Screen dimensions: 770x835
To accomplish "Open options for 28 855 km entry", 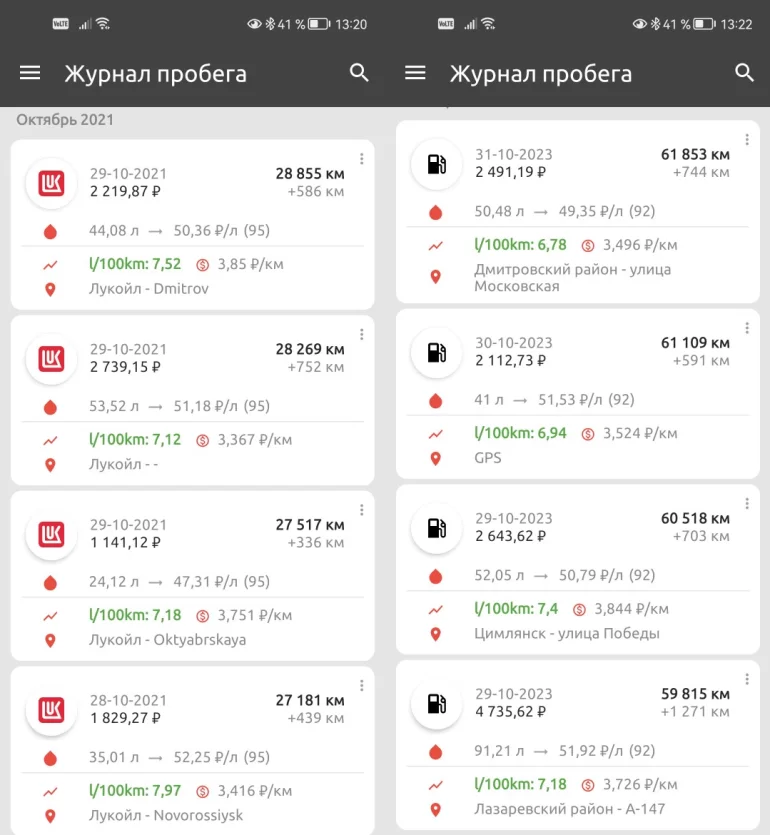I will click(x=362, y=159).
